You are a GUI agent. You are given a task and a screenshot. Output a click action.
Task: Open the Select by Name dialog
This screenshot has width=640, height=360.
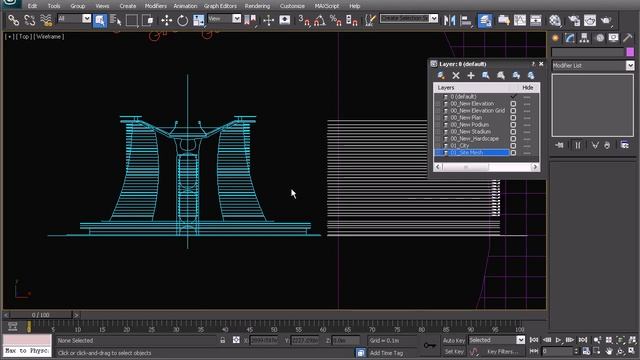(x=116, y=20)
